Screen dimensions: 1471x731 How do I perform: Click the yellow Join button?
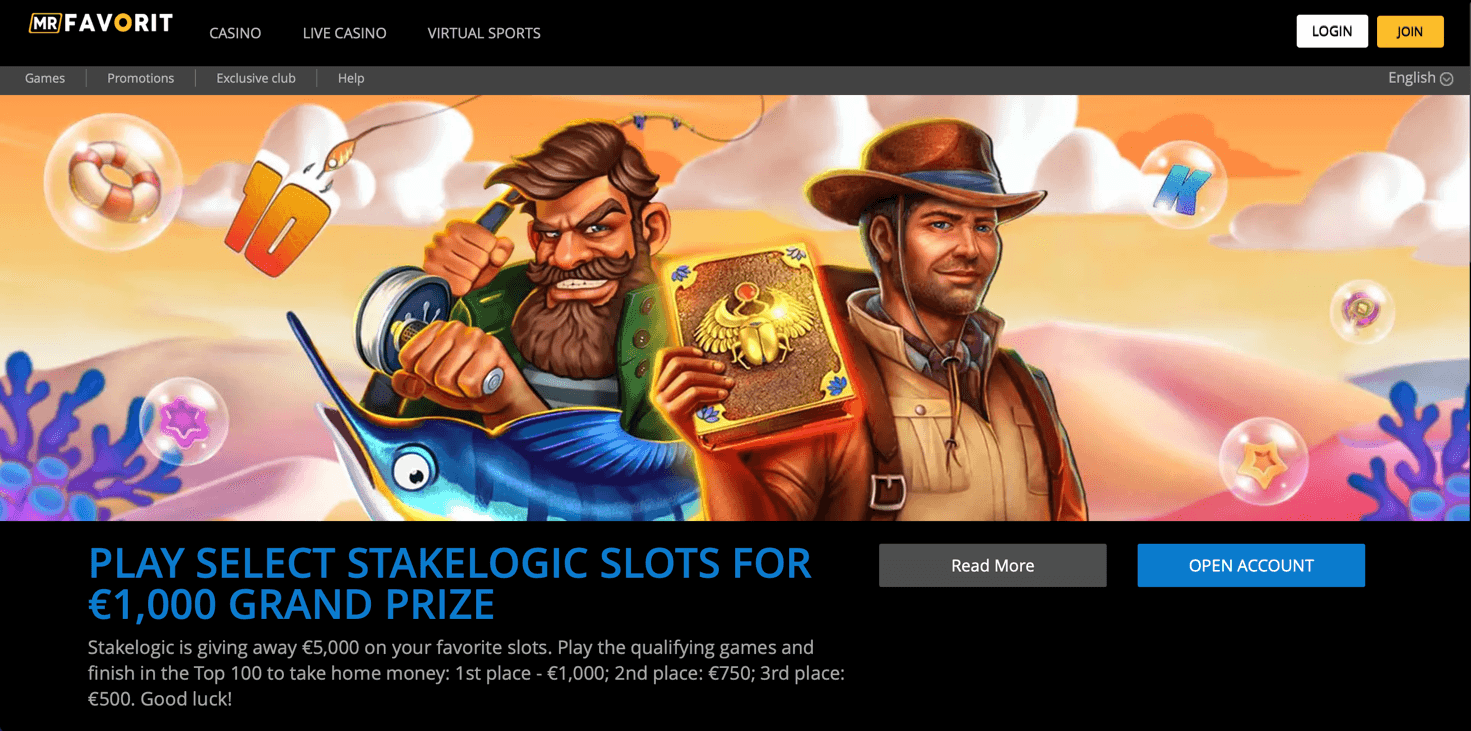tap(1410, 31)
